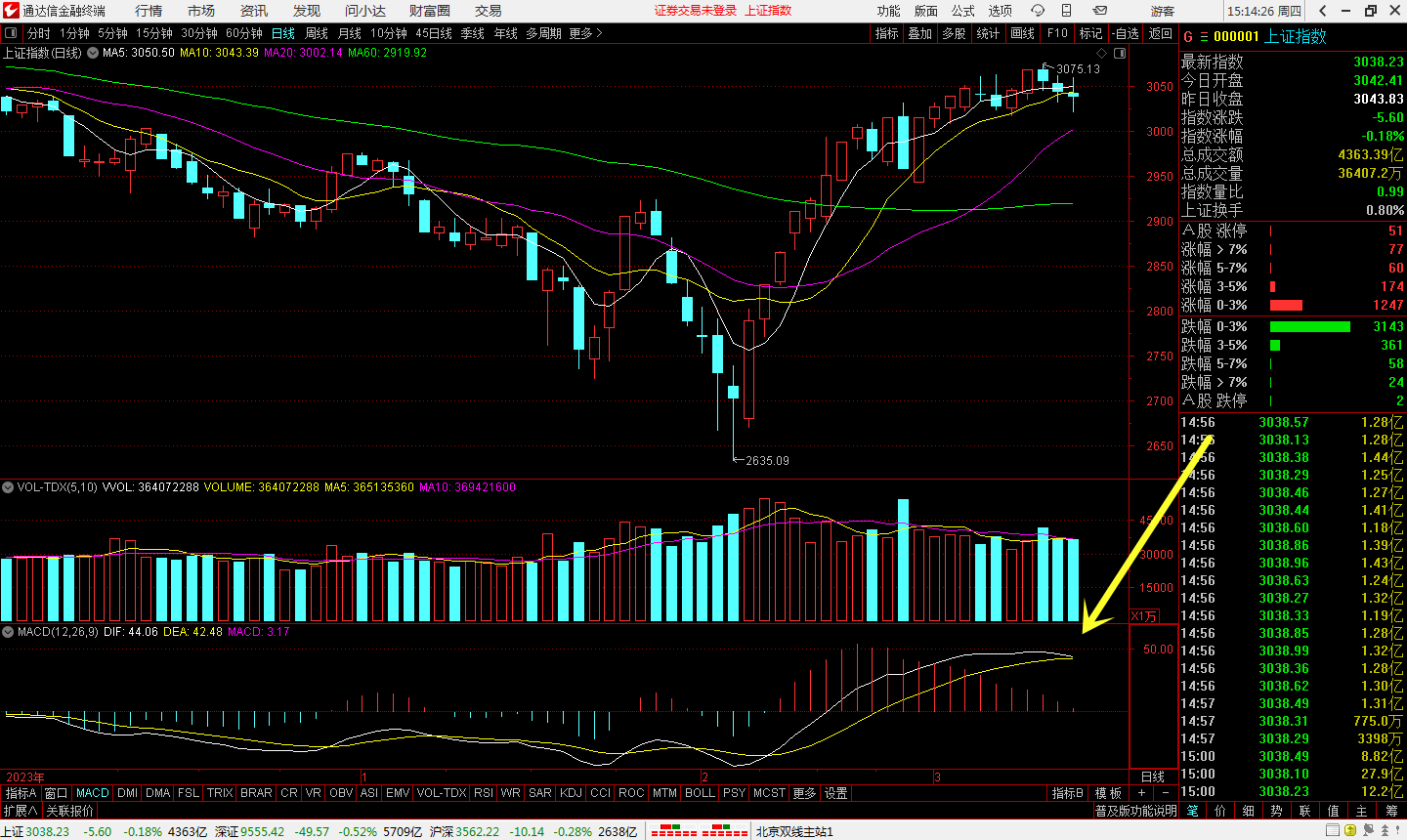1407x840 pixels.
Task: Switch to 周线 weekly chart
Action: point(317,33)
